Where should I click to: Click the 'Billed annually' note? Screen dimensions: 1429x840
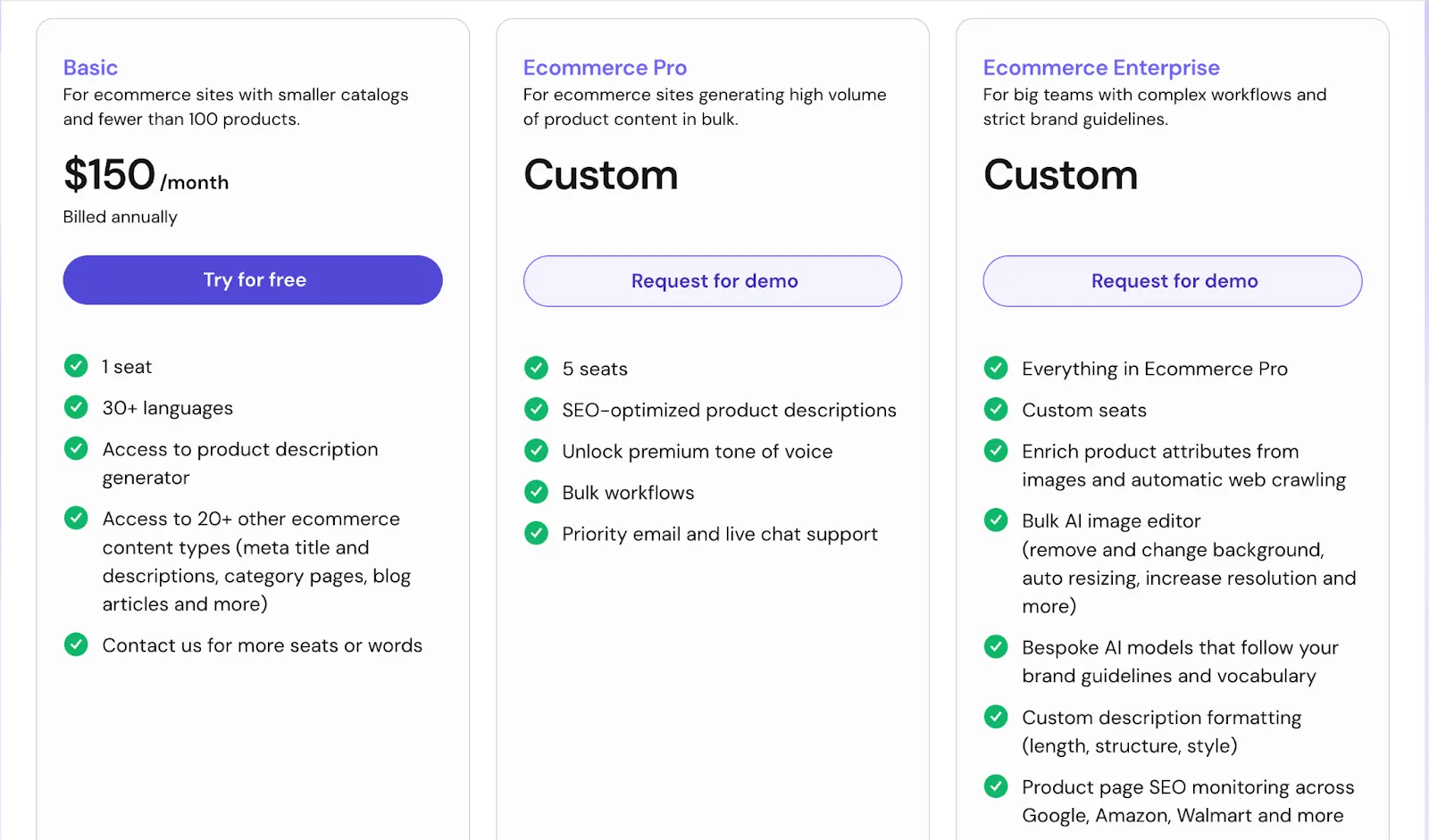point(121,217)
